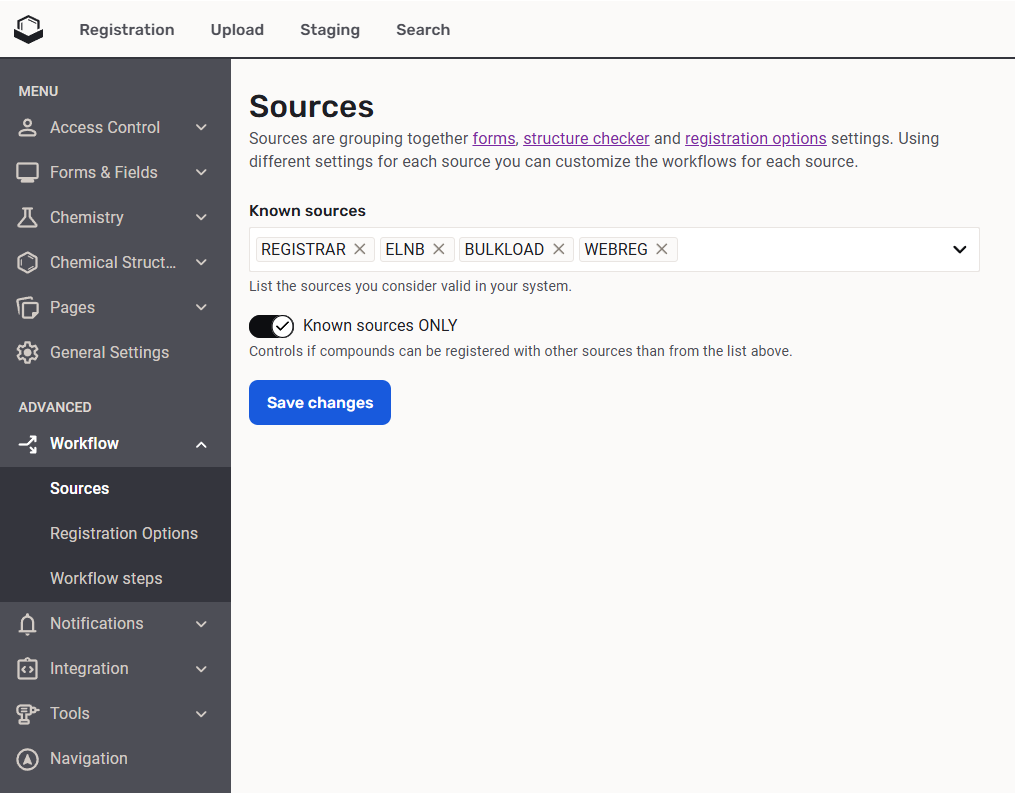Click inside the Known sources input field

click(x=810, y=249)
